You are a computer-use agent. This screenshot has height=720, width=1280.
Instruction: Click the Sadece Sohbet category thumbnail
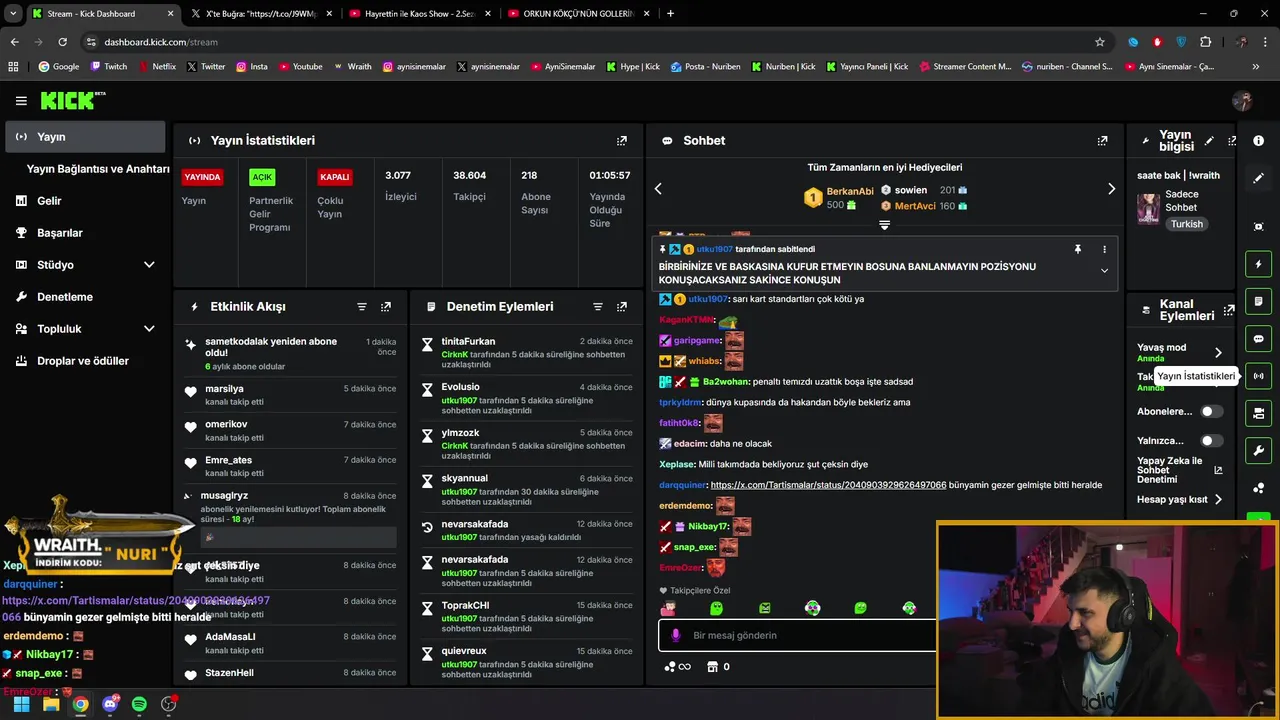coord(1149,208)
